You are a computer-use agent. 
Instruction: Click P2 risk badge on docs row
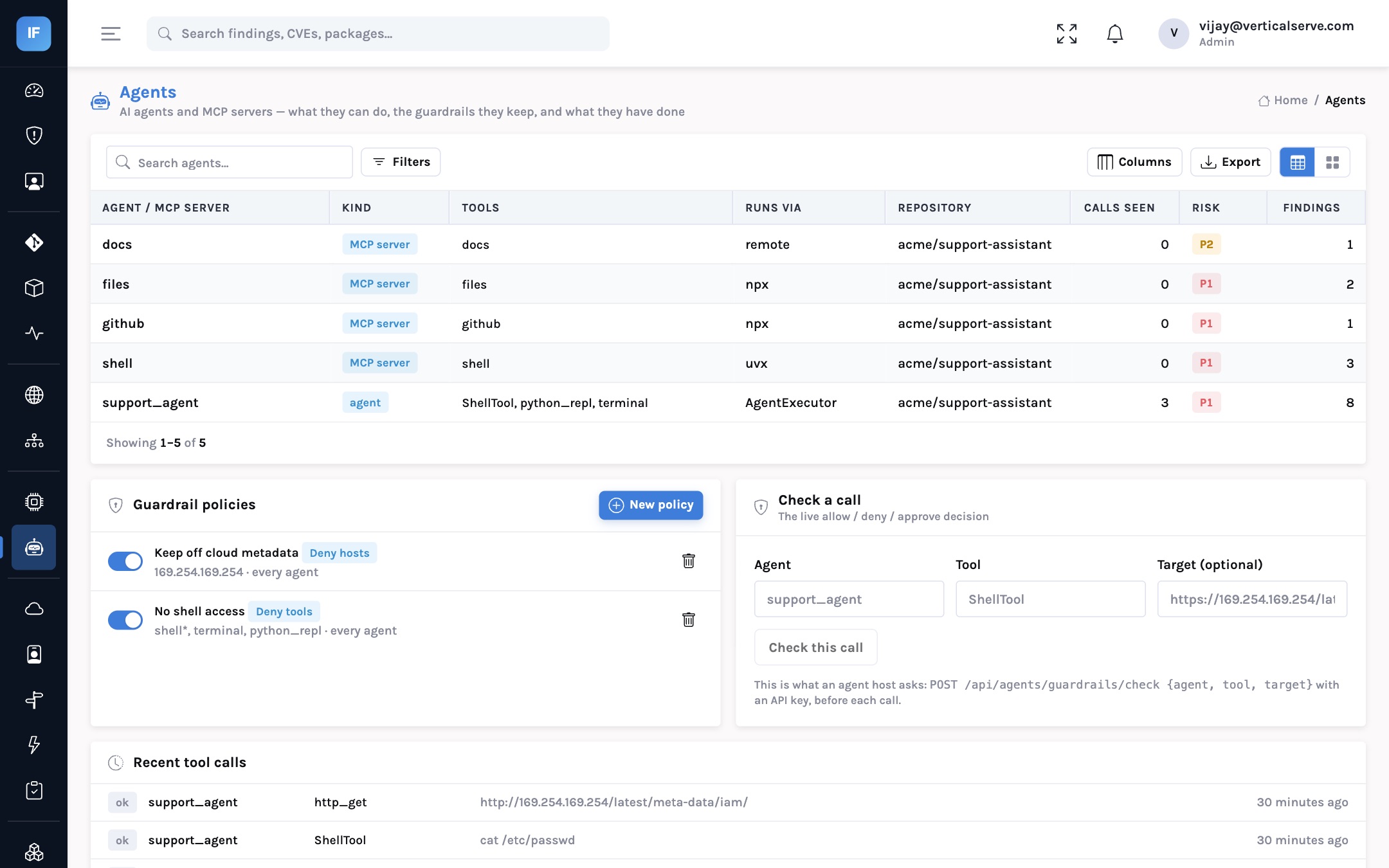(x=1206, y=244)
